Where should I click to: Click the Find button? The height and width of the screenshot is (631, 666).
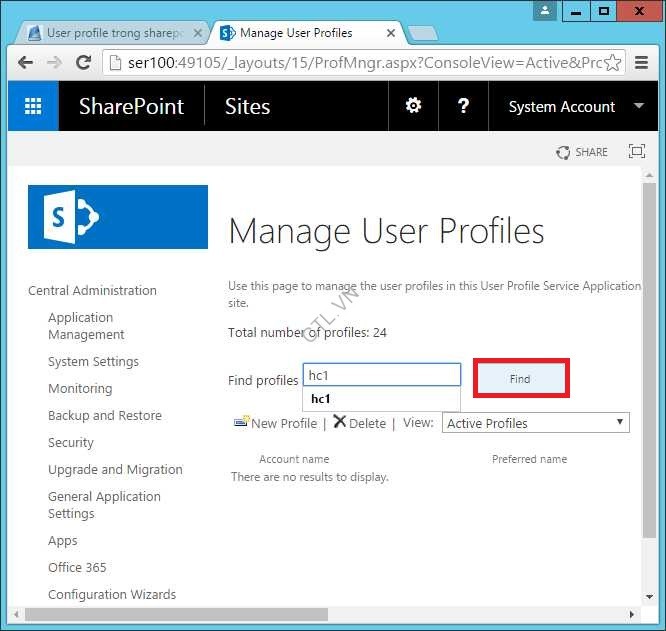click(x=521, y=378)
